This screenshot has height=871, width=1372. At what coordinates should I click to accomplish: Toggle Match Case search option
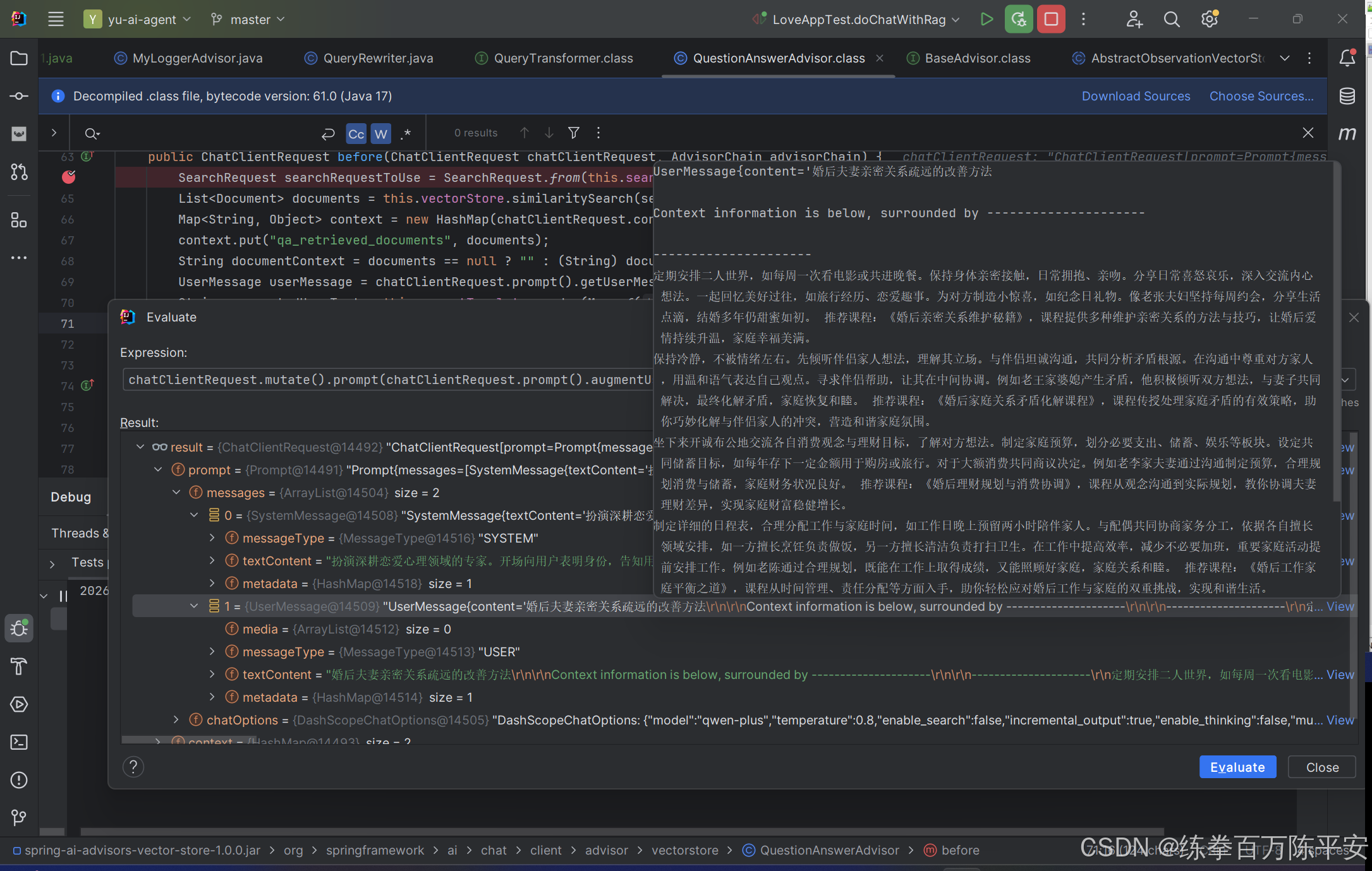click(356, 133)
